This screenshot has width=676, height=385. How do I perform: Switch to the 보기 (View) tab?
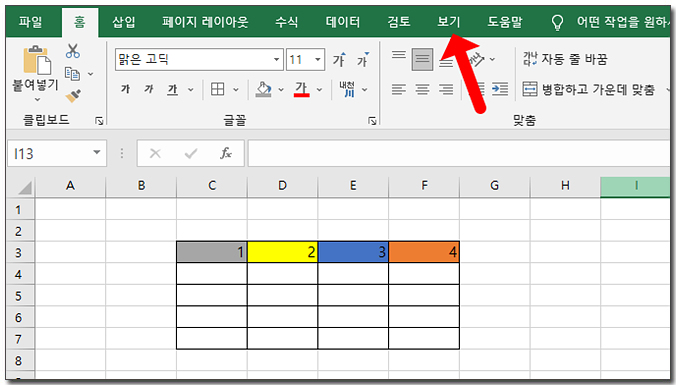click(x=449, y=22)
